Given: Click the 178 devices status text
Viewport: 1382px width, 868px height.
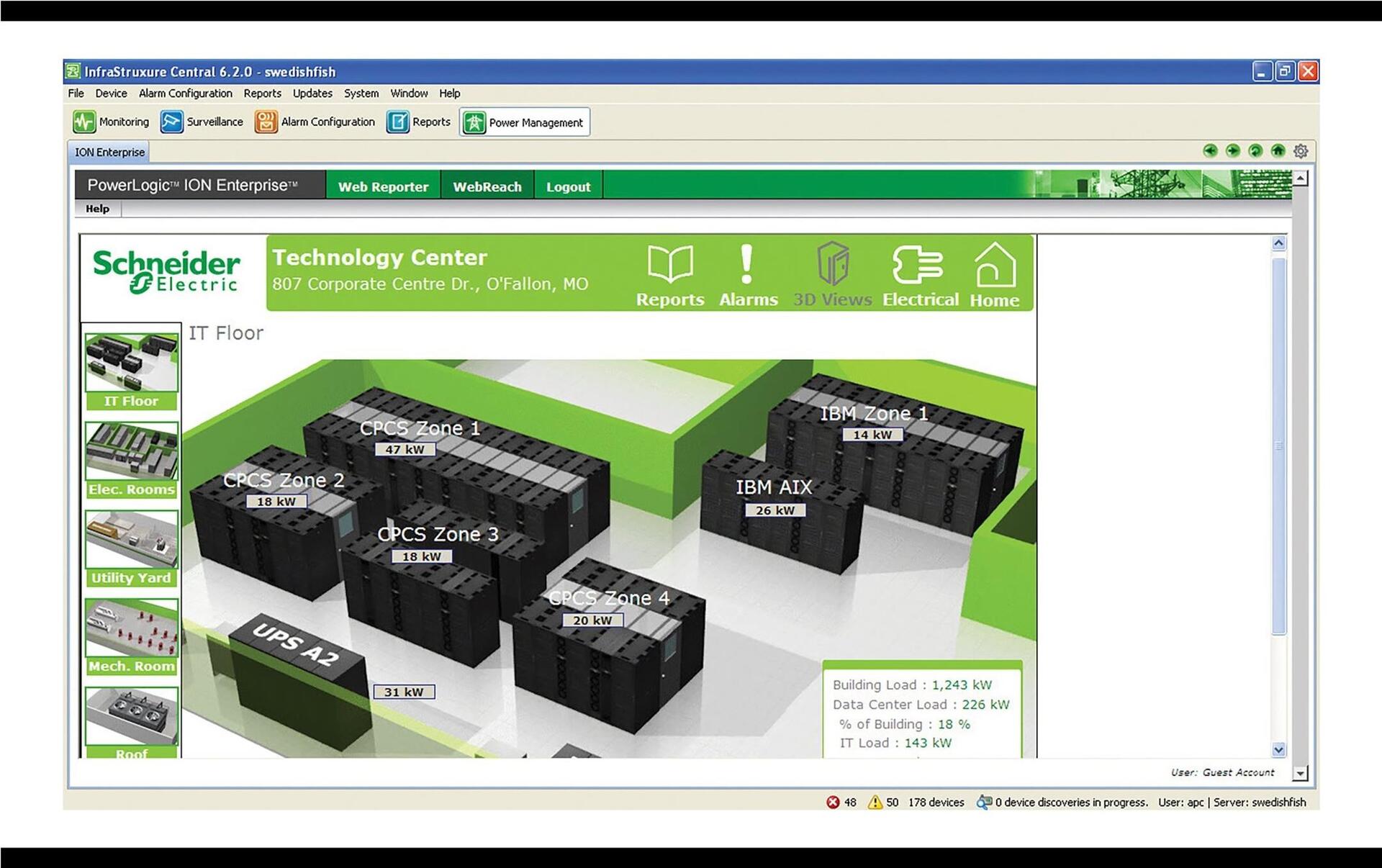Looking at the screenshot, I should pos(936,802).
